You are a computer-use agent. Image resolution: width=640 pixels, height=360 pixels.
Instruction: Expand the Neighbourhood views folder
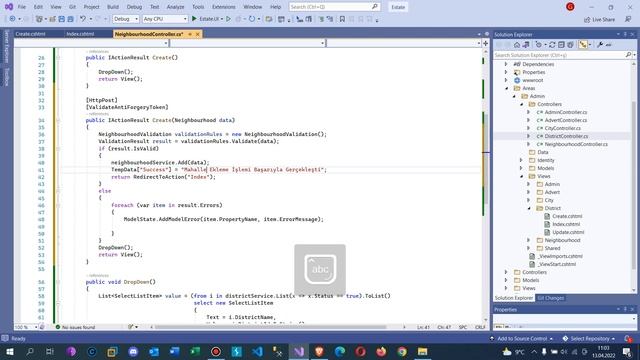coord(529,240)
